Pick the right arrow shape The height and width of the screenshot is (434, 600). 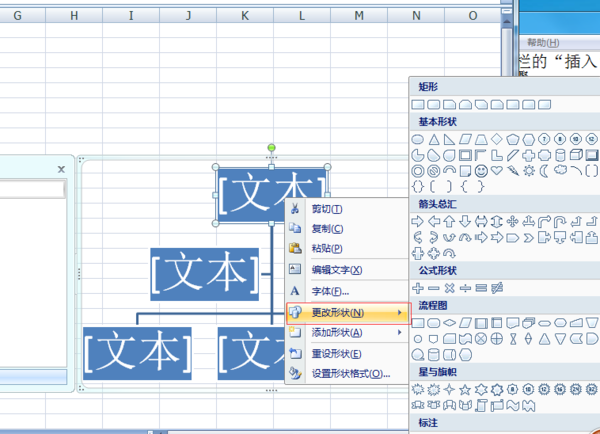click(417, 221)
